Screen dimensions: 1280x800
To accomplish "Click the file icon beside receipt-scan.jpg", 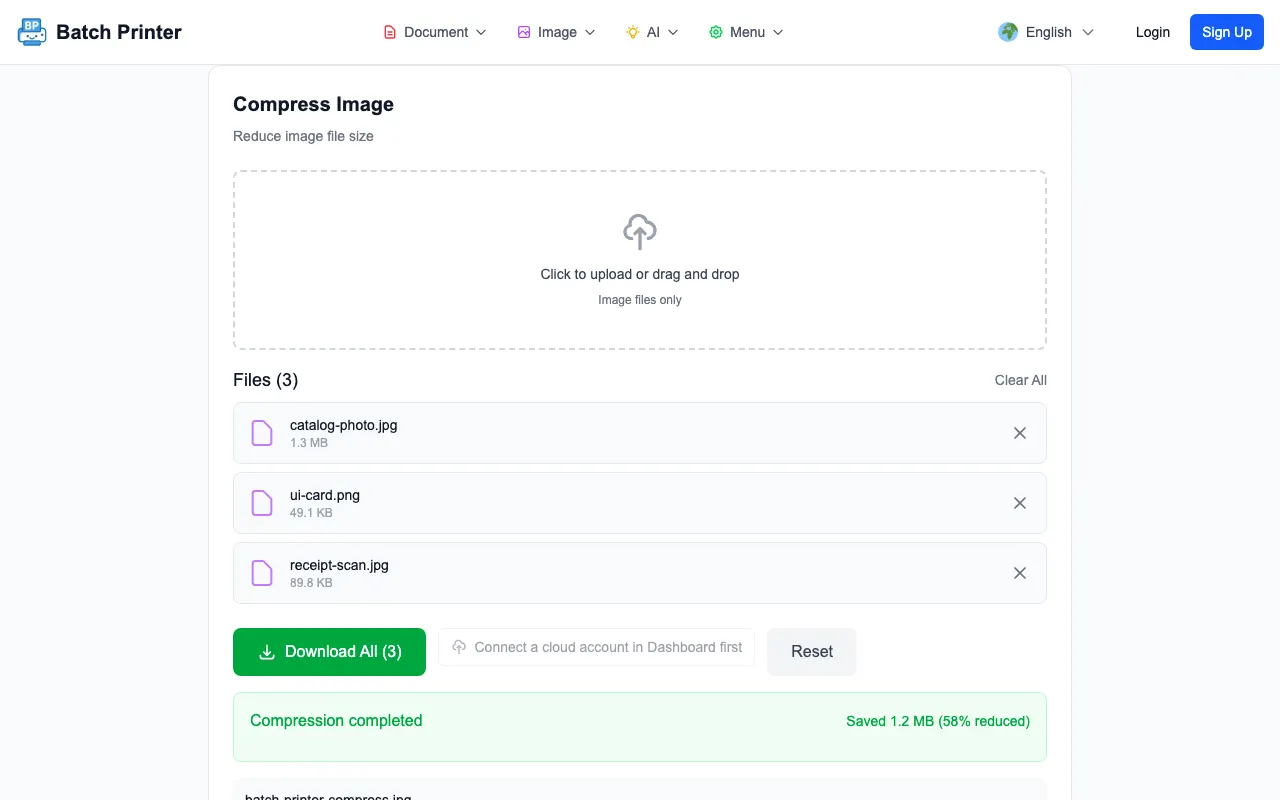I will coord(262,573).
